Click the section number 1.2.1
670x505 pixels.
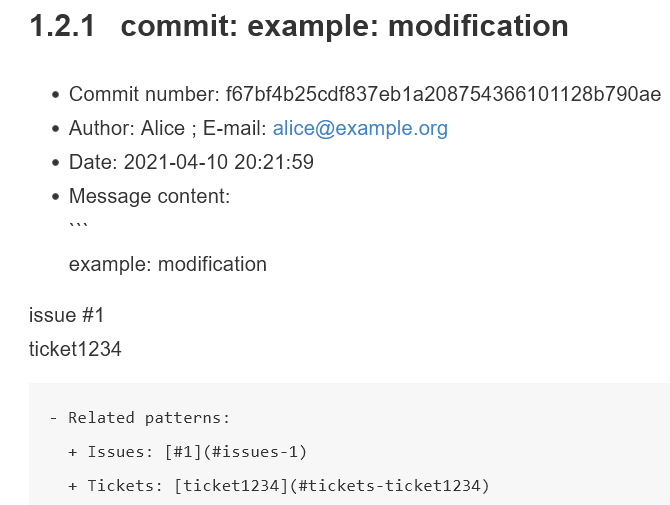(x=62, y=26)
